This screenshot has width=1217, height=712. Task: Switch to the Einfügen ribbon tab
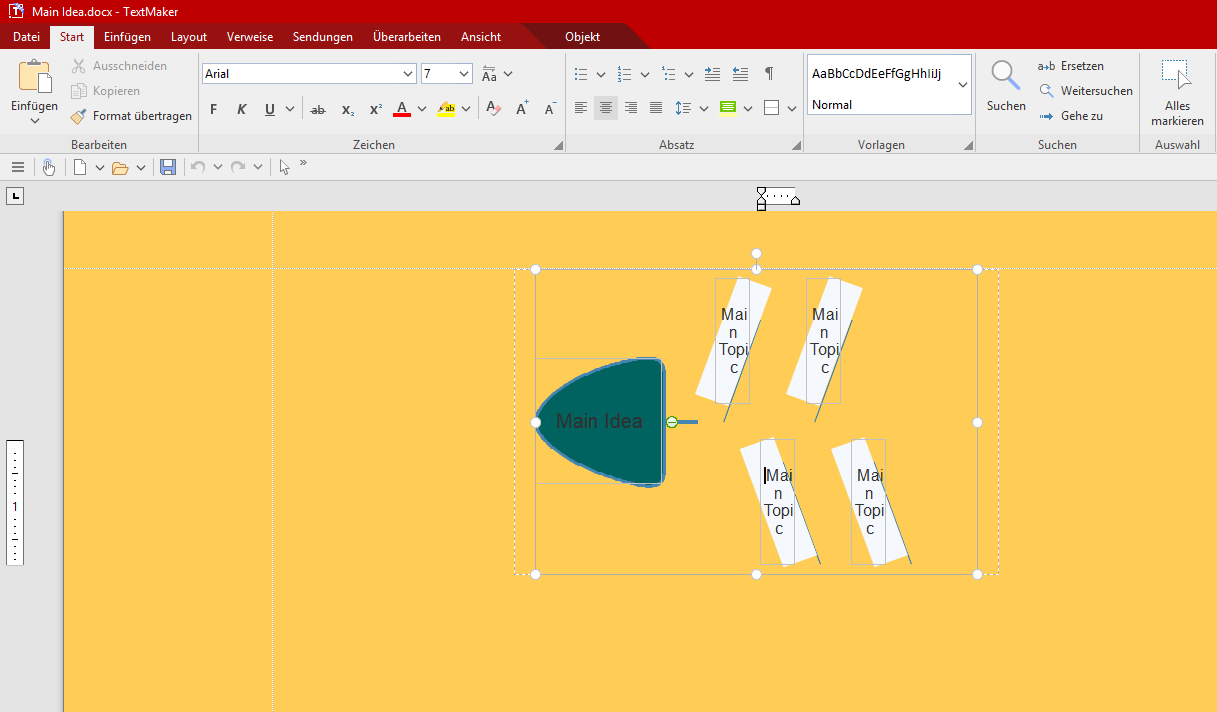(x=127, y=37)
